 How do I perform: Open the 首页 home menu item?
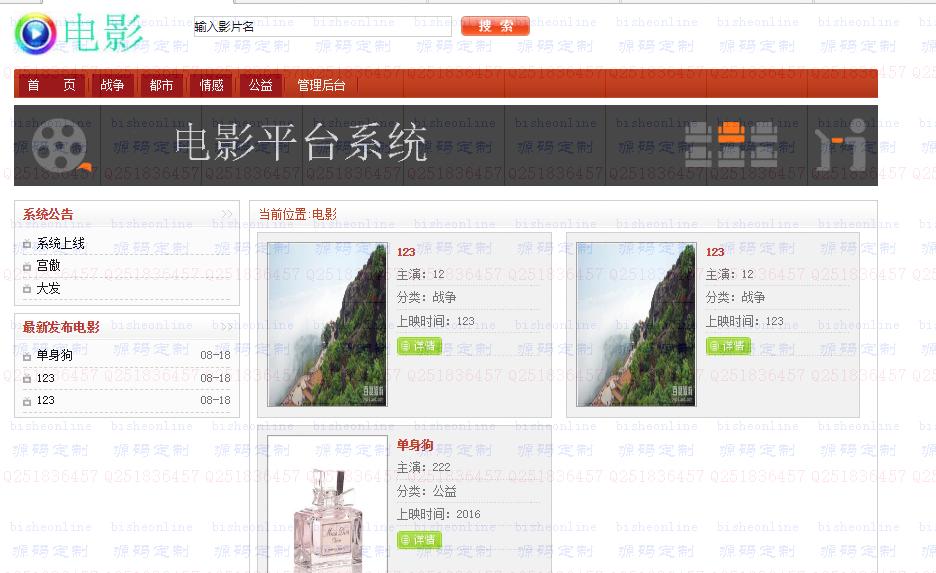click(x=51, y=85)
